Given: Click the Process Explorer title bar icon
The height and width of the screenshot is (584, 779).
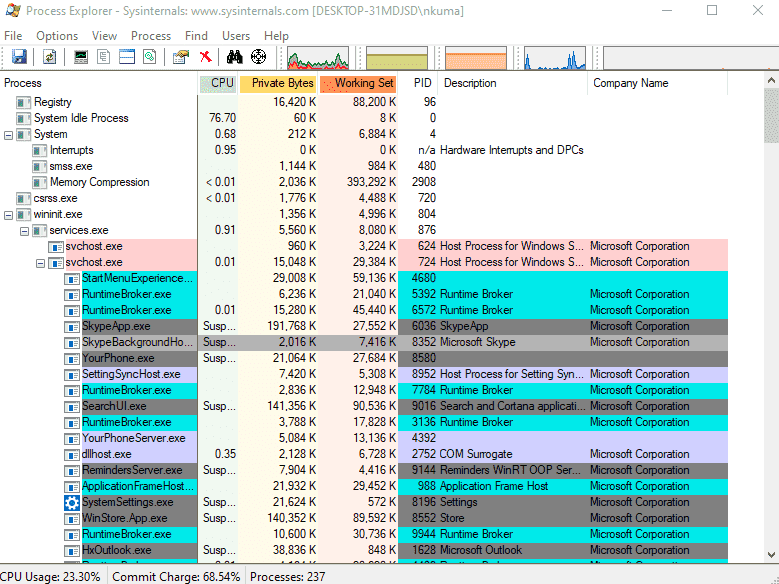Looking at the screenshot, I should click(13, 10).
